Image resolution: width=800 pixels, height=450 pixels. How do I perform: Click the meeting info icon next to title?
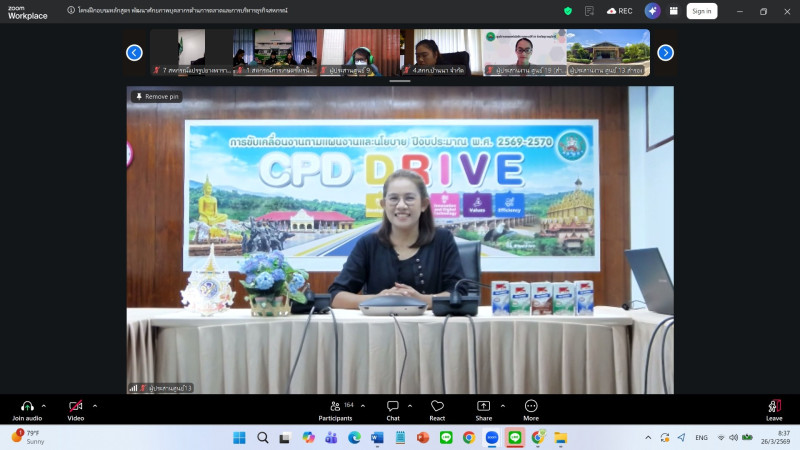point(71,10)
